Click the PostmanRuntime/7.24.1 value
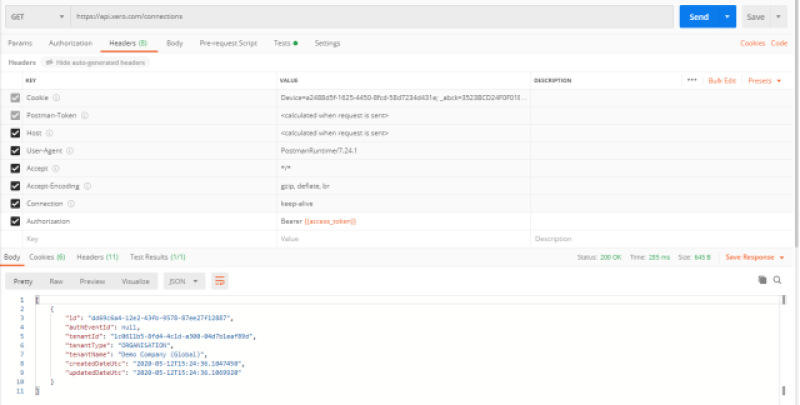800x405 pixels. [319, 151]
